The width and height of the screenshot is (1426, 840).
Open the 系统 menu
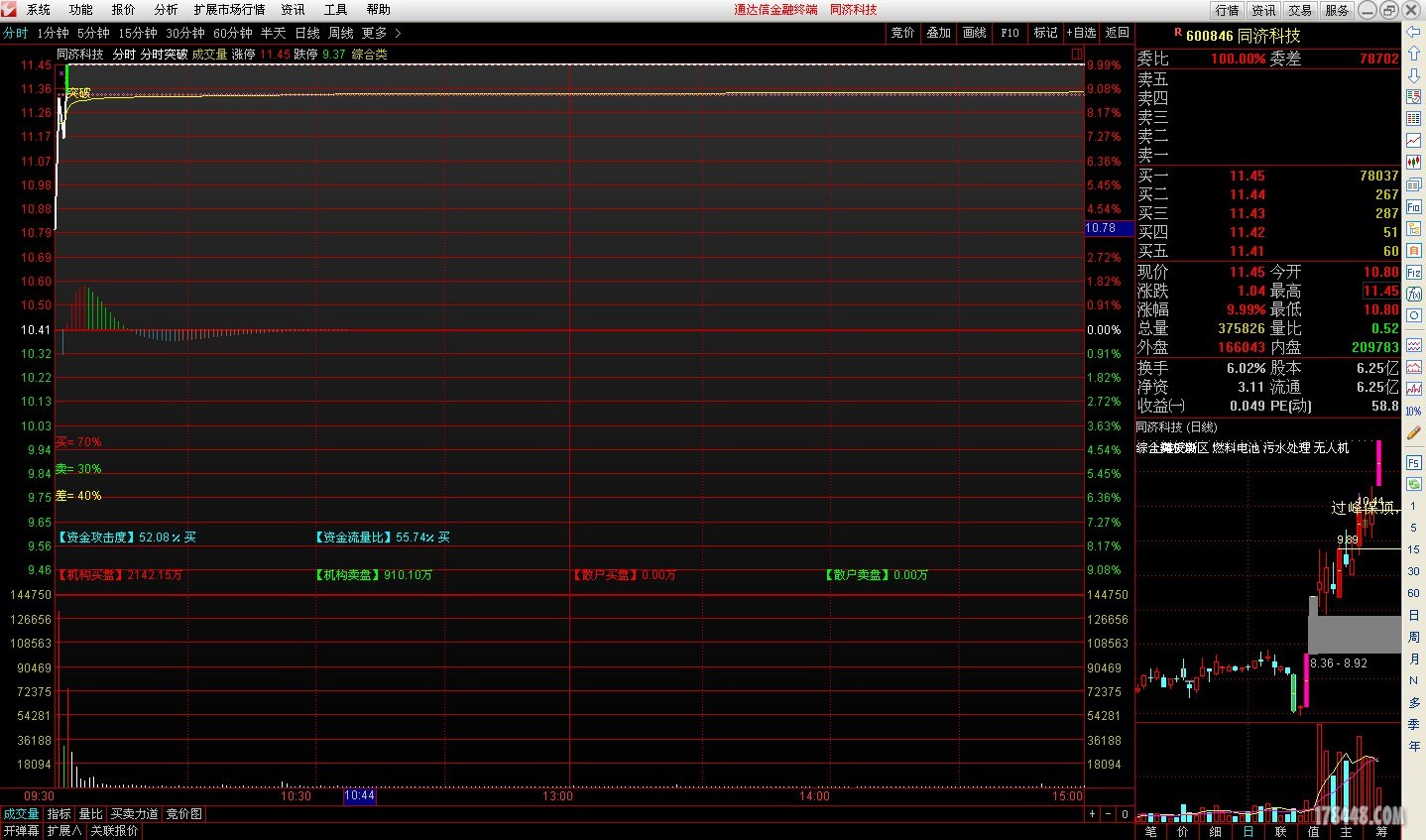pyautogui.click(x=39, y=9)
